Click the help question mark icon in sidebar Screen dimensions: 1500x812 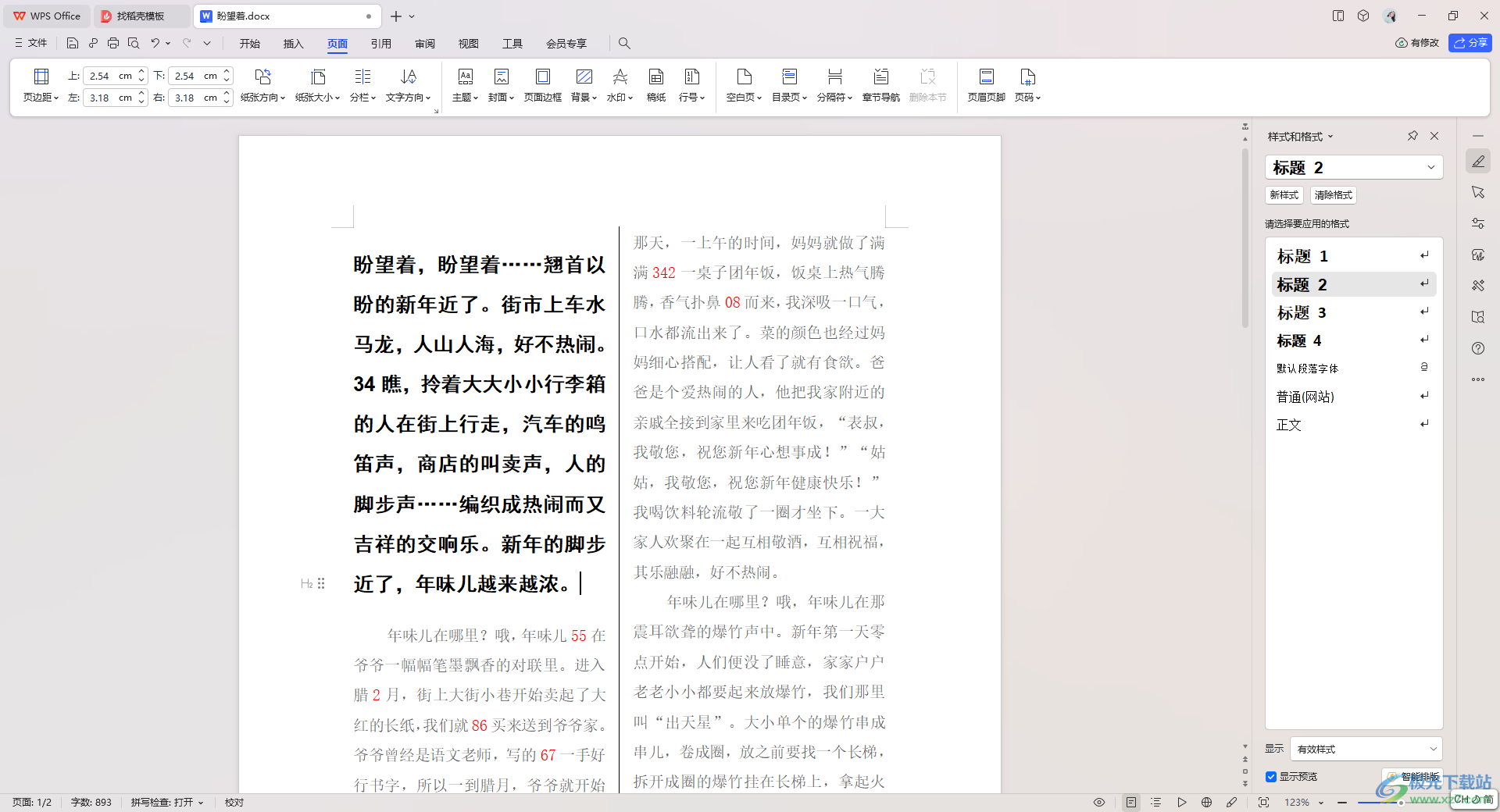pos(1478,348)
